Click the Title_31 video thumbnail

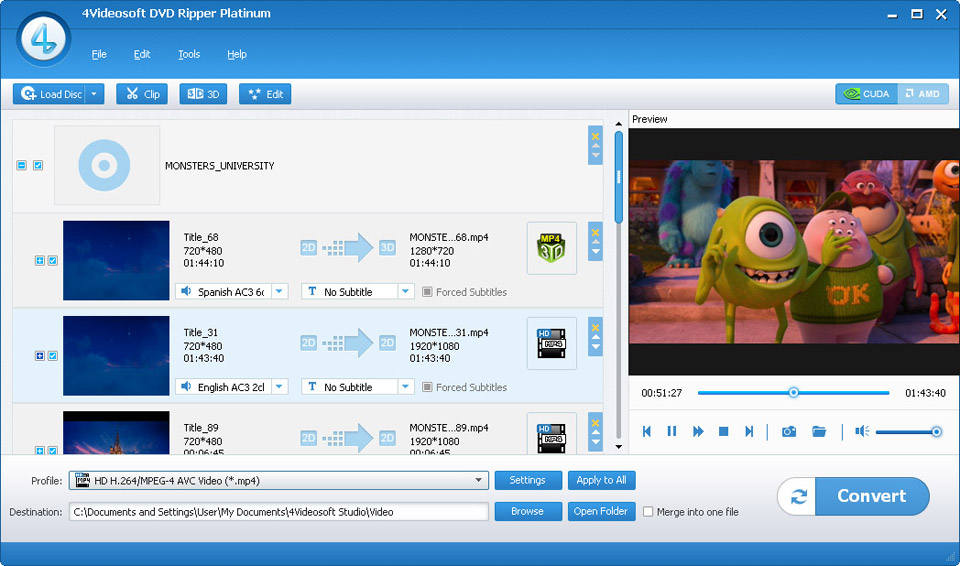coord(116,355)
